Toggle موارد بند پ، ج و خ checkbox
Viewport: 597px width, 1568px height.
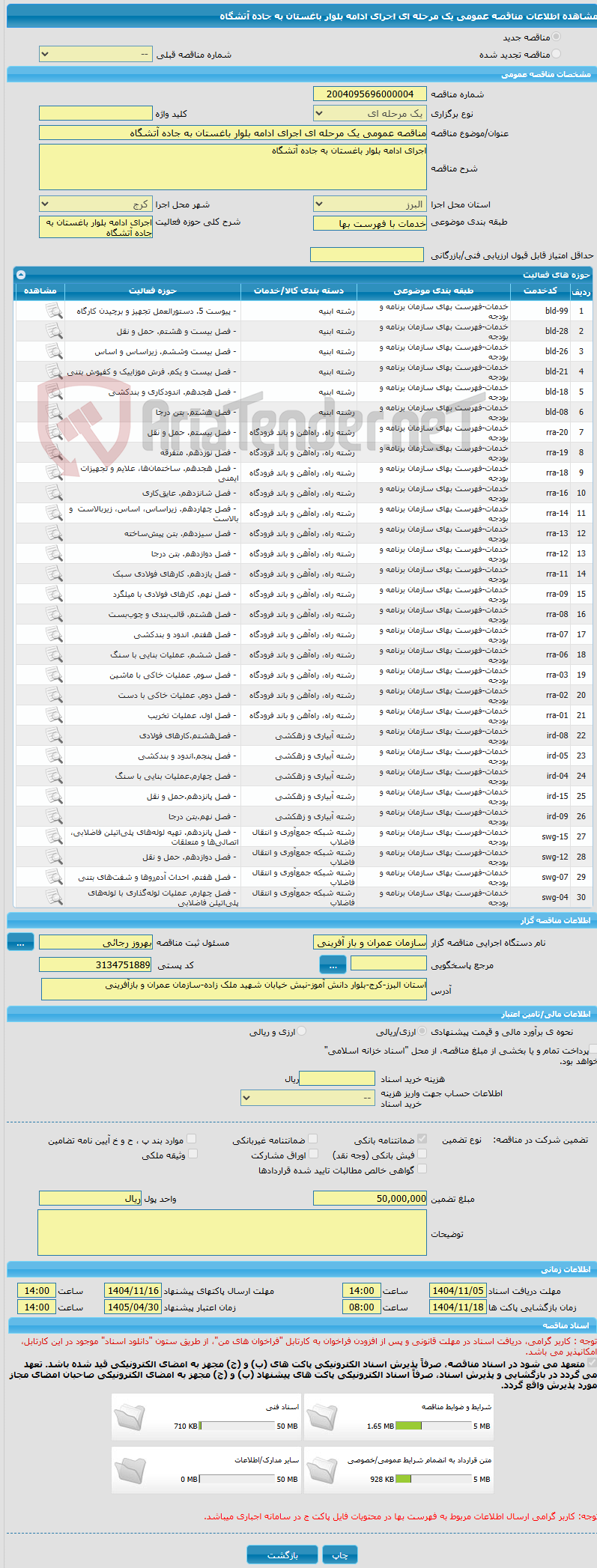click(193, 1139)
